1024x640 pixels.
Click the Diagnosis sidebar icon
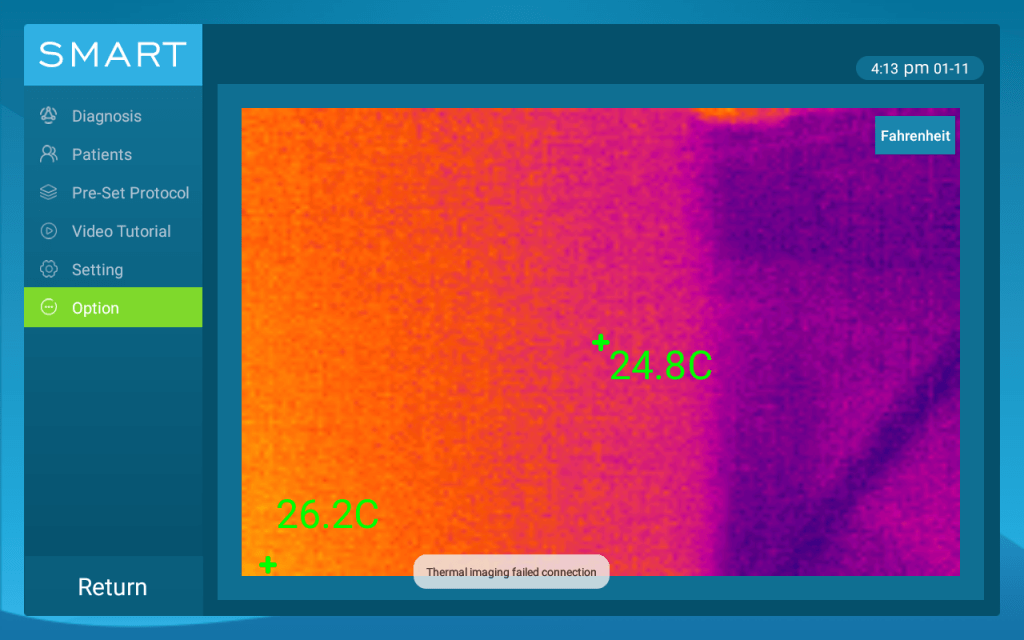point(48,116)
